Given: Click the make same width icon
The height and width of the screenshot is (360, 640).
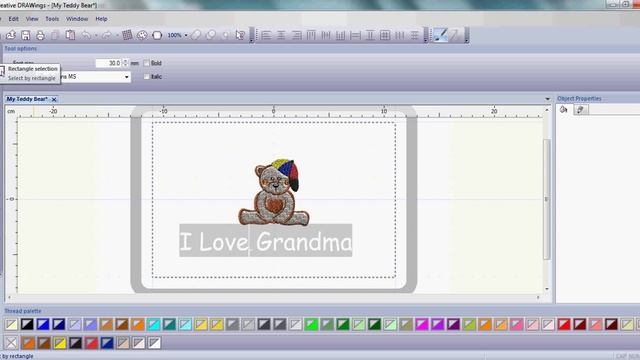Looking at the screenshot, I should click(356, 36).
